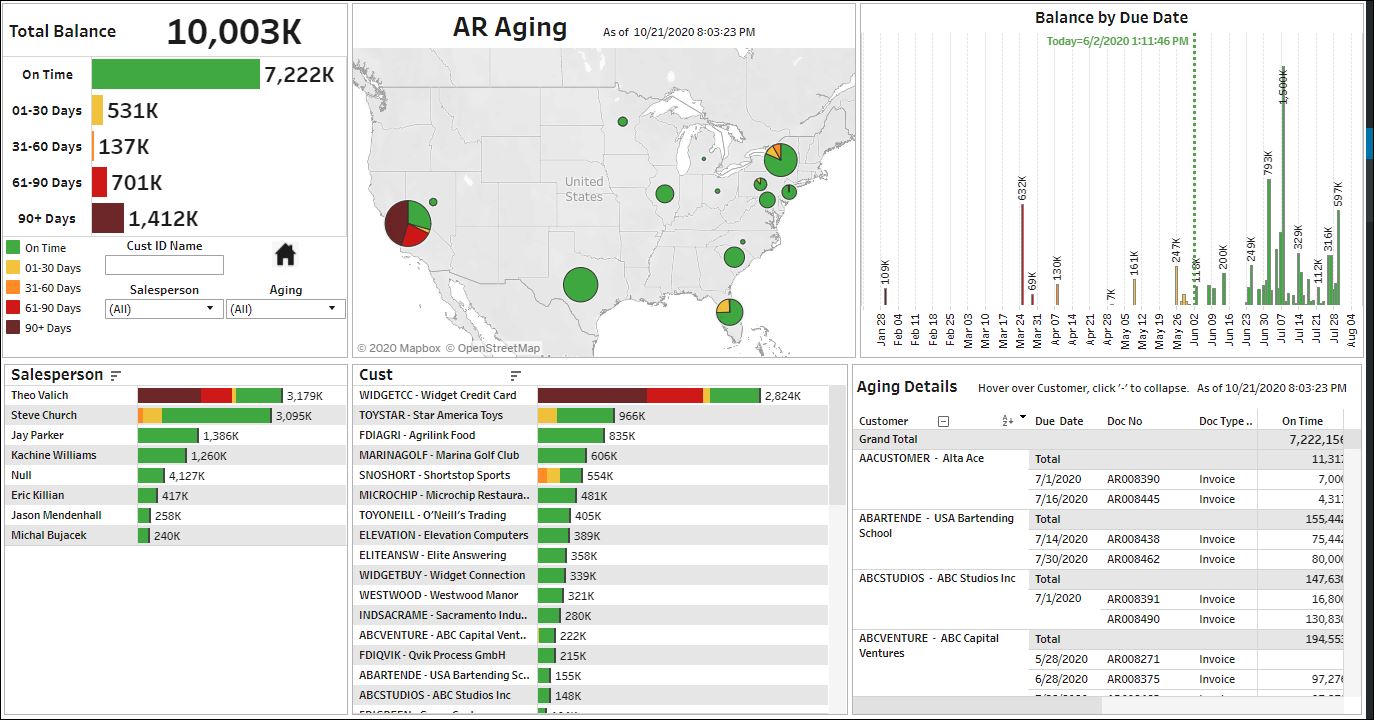Click the Cust ID Name search field
This screenshot has height=720, width=1374.
164,265
